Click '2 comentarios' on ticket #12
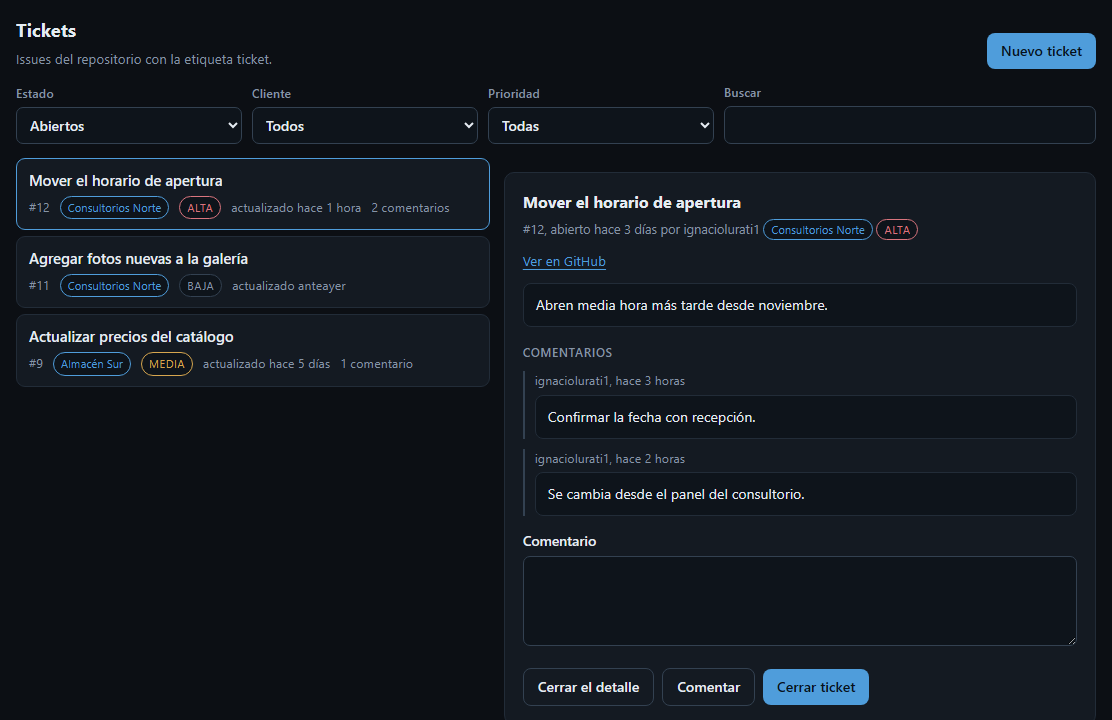The height and width of the screenshot is (720, 1112). [410, 208]
